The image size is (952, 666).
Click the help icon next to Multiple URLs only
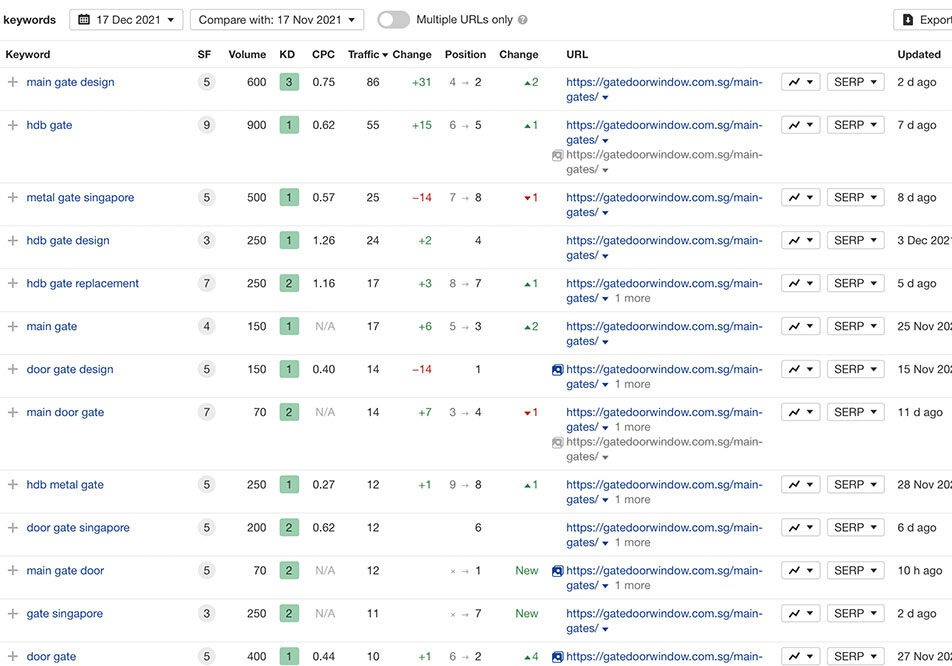pyautogui.click(x=523, y=20)
